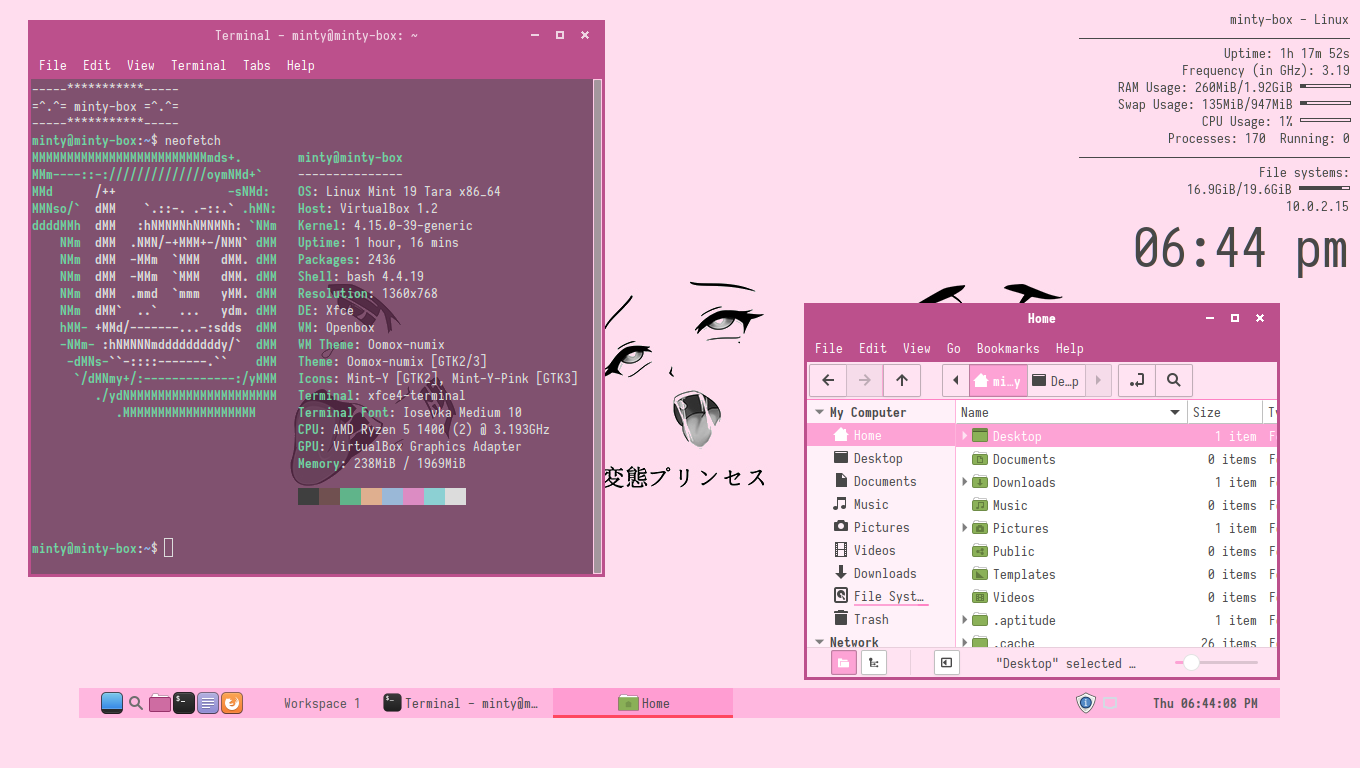The width and height of the screenshot is (1360, 768).
Task: Open the Tabs menu in Terminal
Action: [x=256, y=65]
